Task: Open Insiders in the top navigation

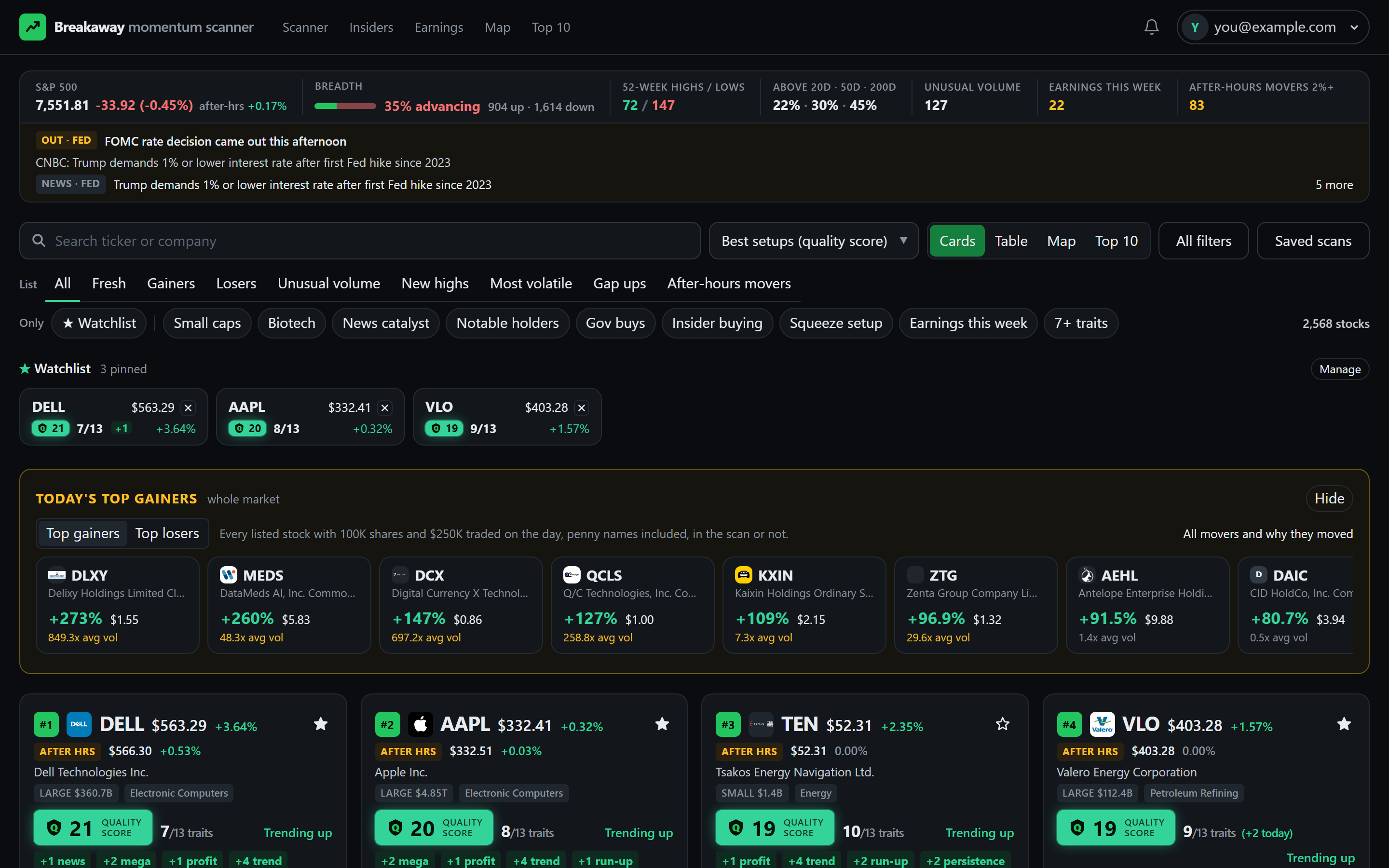Action: tap(371, 27)
